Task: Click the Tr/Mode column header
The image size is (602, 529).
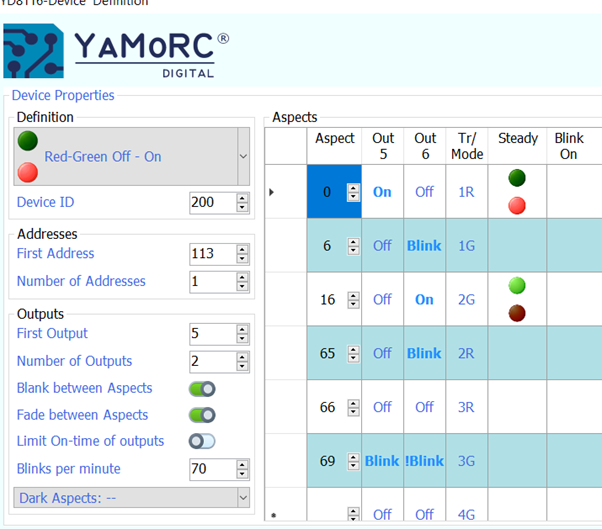Action: coord(467,146)
